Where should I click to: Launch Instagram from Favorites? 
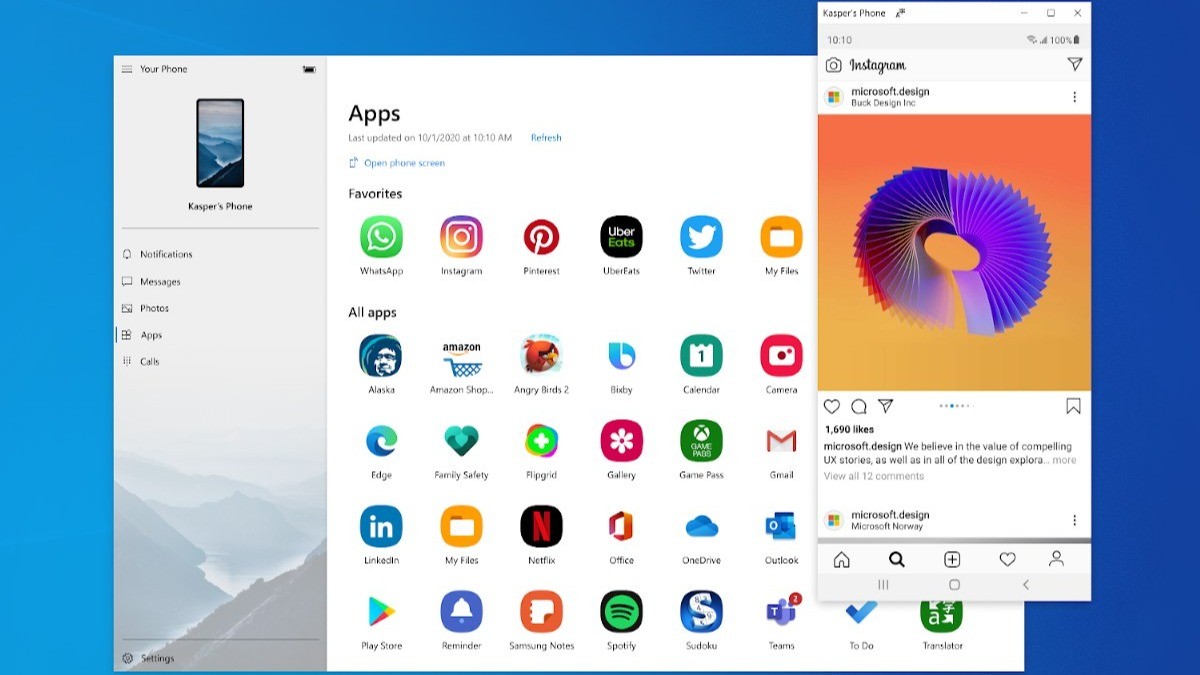click(461, 237)
